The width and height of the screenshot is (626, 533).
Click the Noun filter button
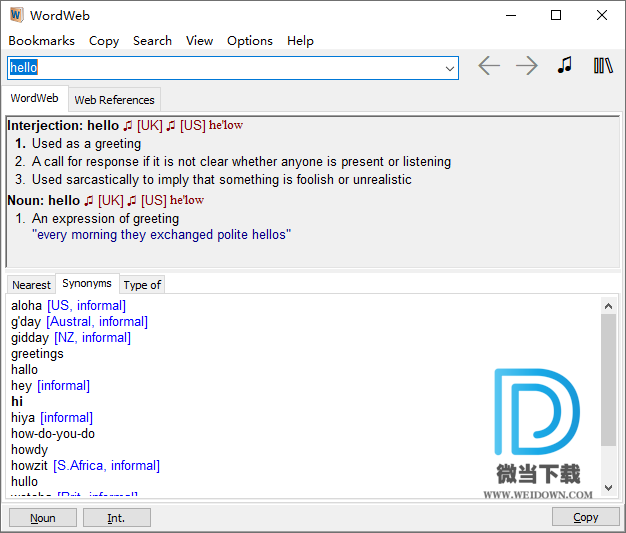click(43, 518)
